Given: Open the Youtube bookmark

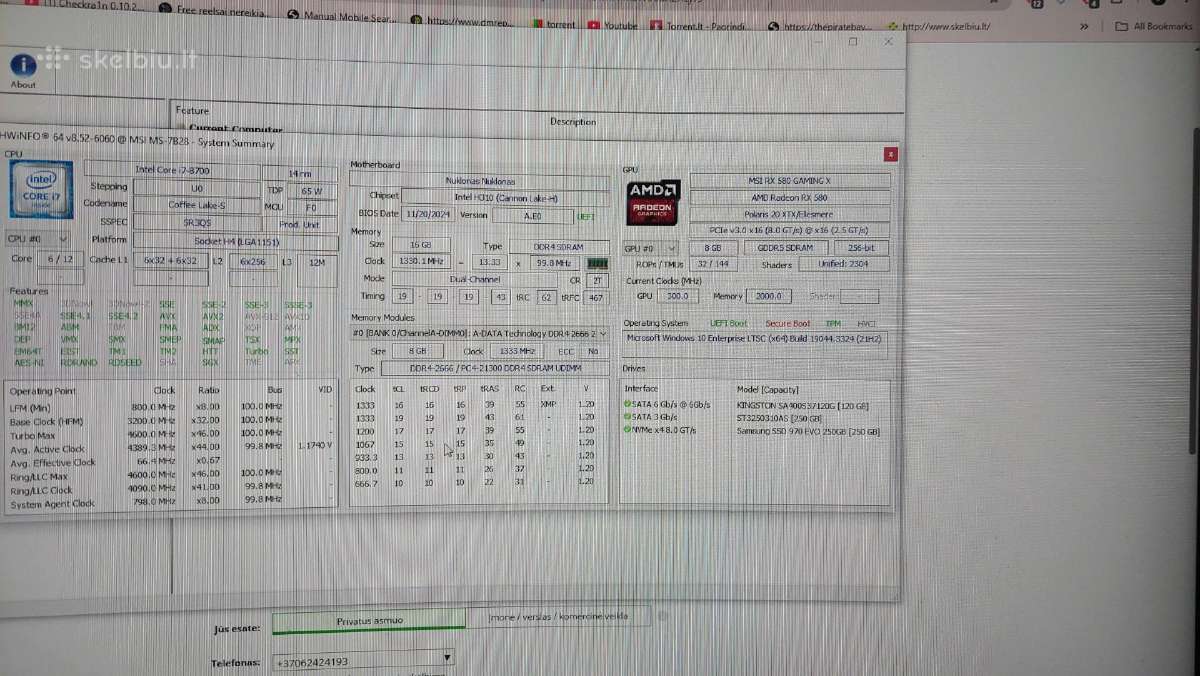Looking at the screenshot, I should [x=612, y=25].
